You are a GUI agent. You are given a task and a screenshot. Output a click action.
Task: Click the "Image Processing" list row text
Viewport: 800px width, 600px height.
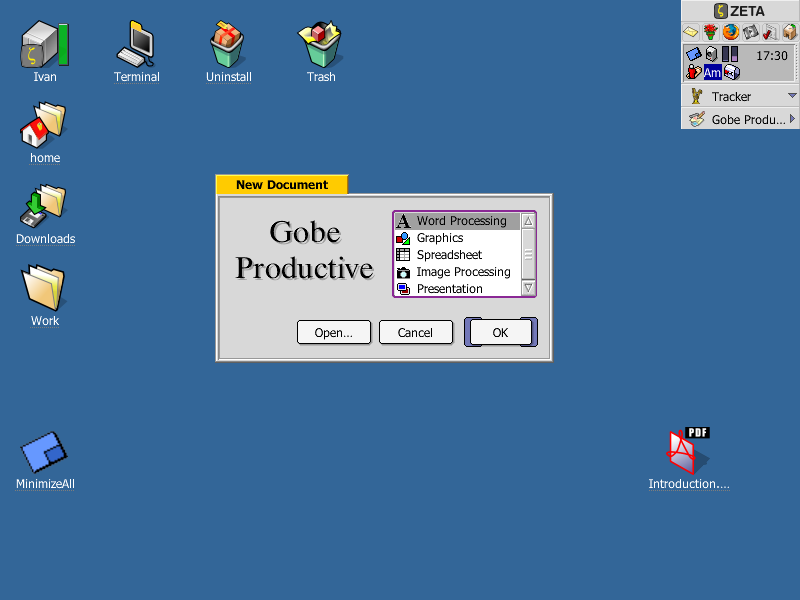point(463,272)
